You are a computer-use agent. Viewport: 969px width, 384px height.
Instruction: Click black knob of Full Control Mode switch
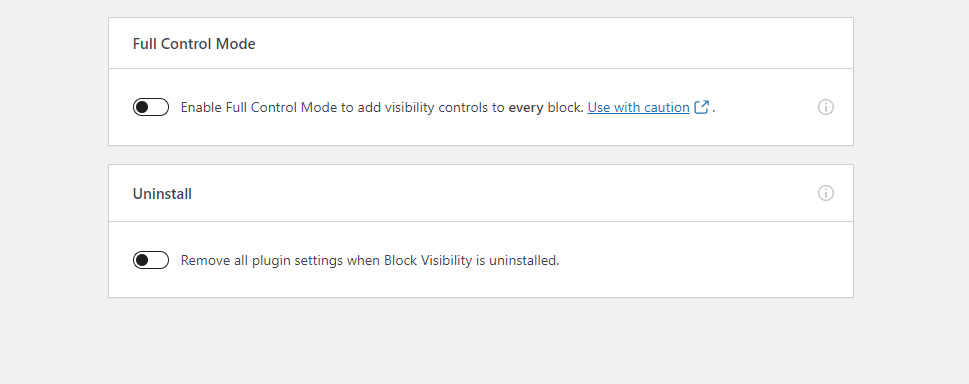click(142, 107)
